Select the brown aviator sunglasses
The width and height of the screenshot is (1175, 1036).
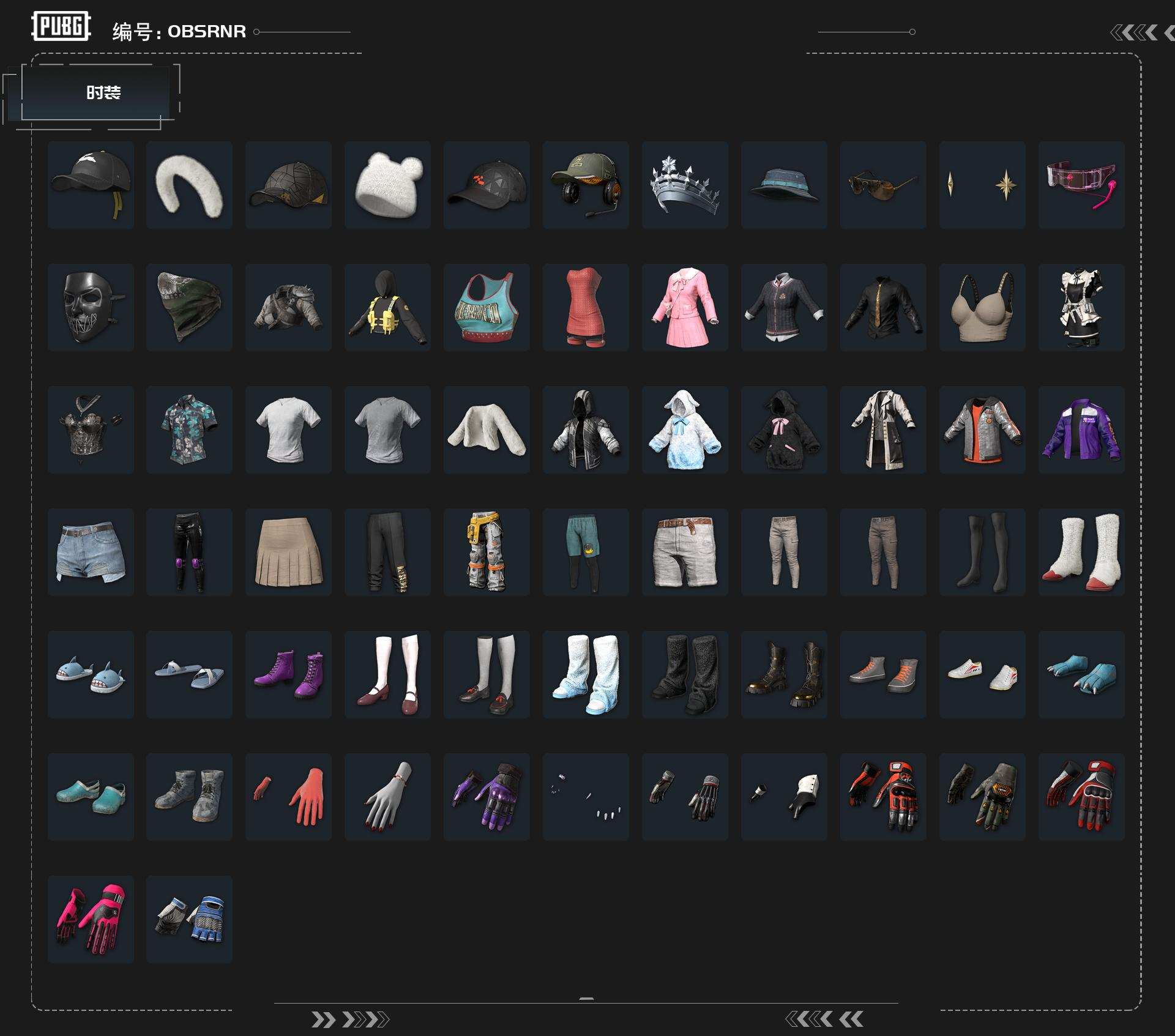[883, 185]
